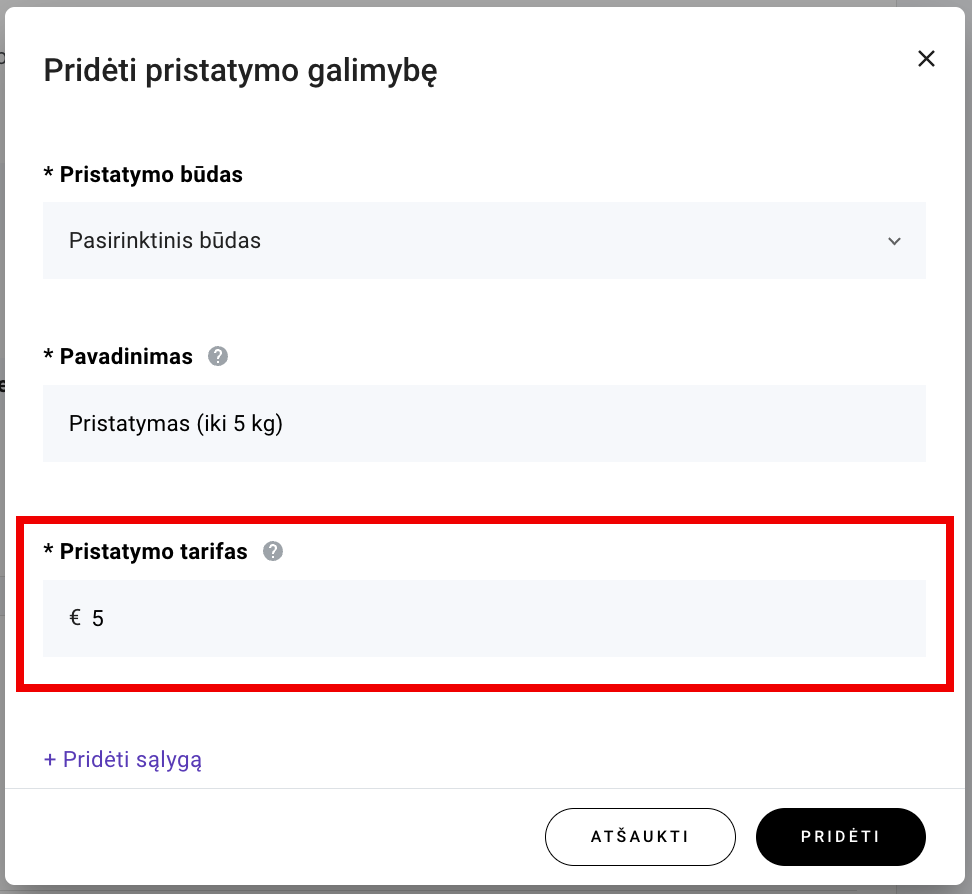Image resolution: width=972 pixels, height=894 pixels.
Task: Click the ATŠAUKTI cancel button
Action: 640,837
